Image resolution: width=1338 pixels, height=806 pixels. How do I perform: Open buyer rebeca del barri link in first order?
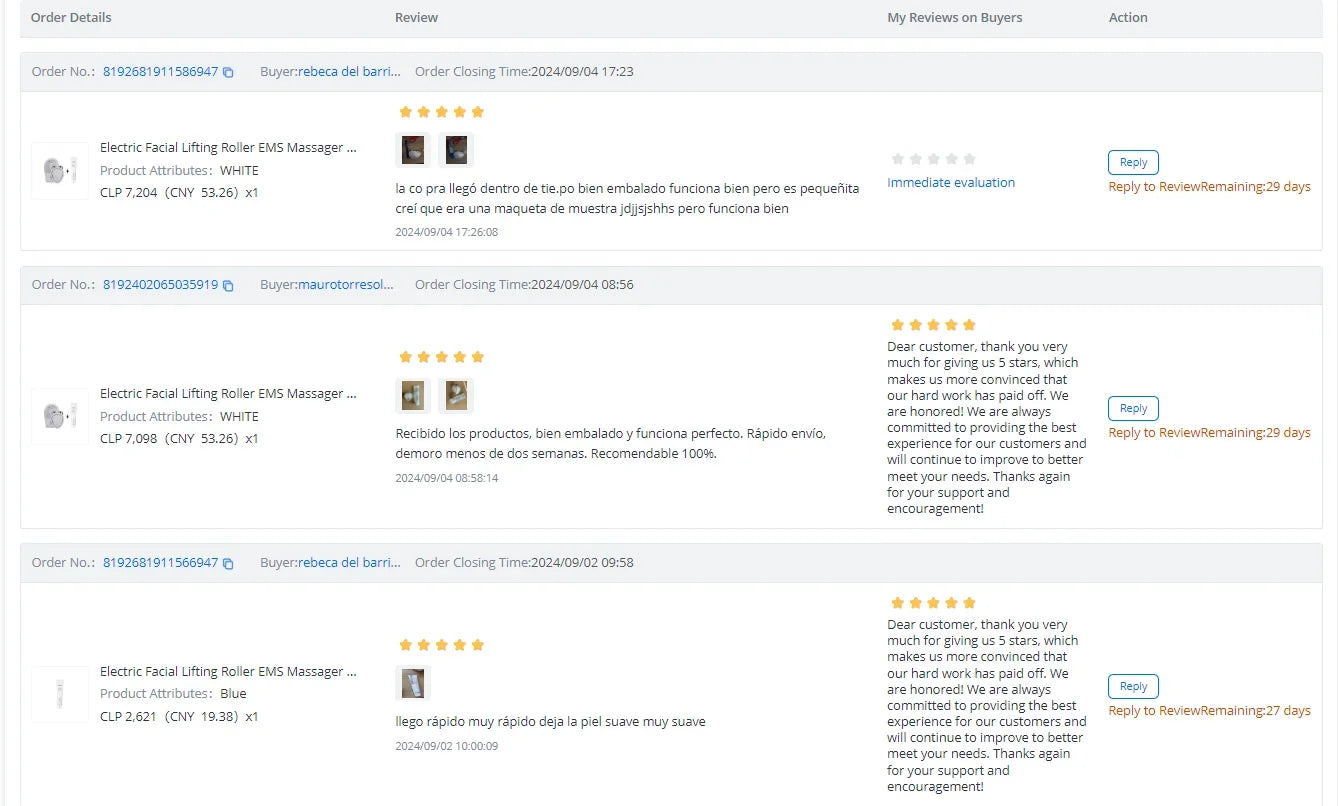coord(349,72)
